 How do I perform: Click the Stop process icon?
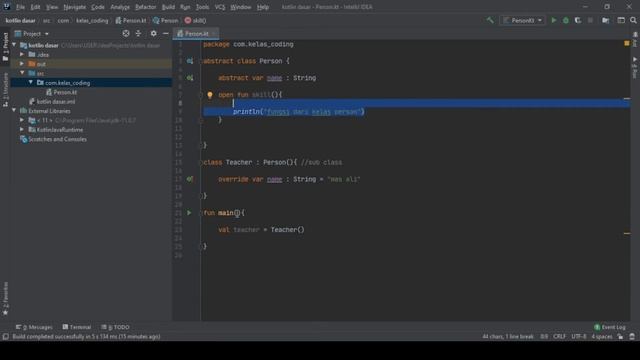(590, 20)
